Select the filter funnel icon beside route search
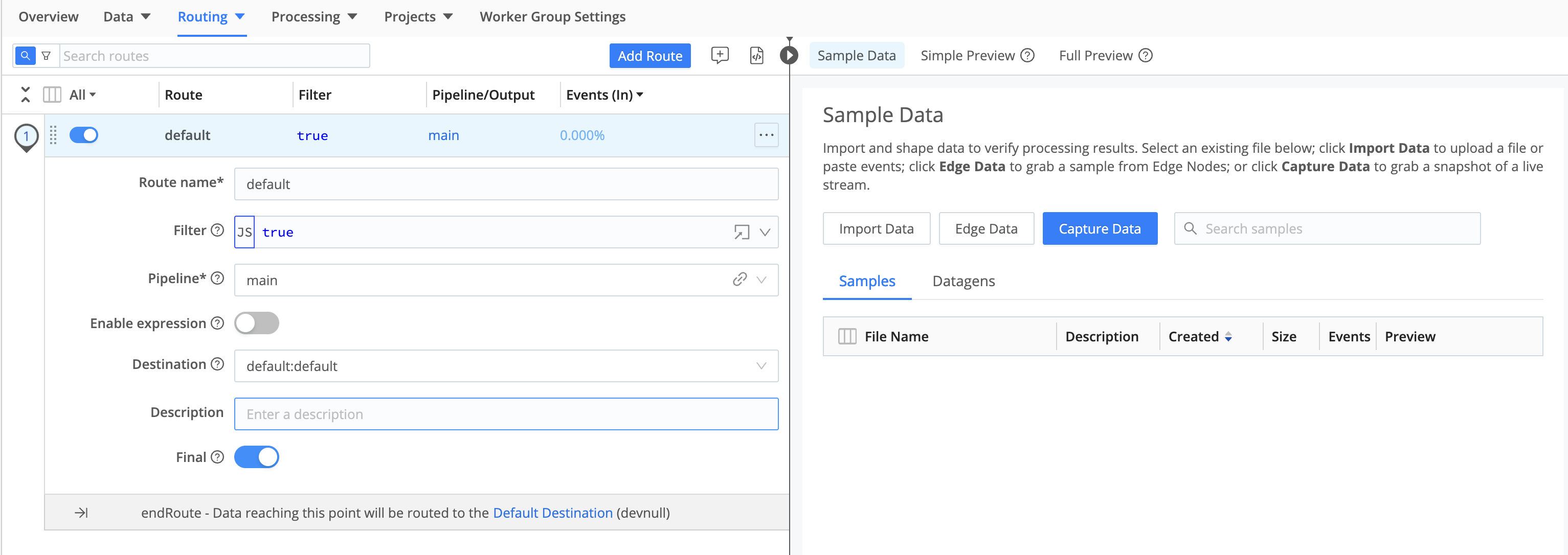1568x555 pixels. click(47, 55)
